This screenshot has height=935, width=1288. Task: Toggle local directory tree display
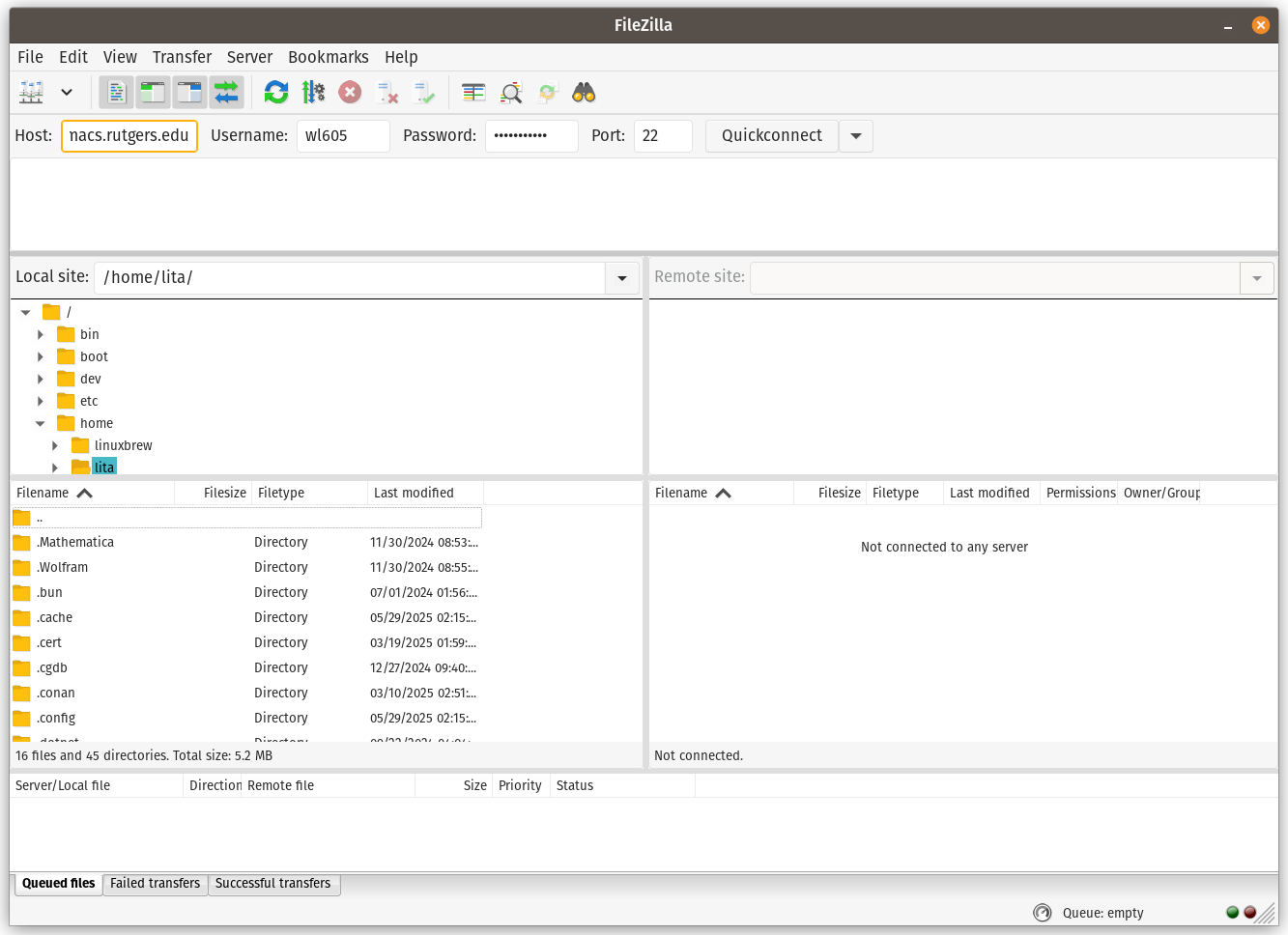[x=154, y=93]
